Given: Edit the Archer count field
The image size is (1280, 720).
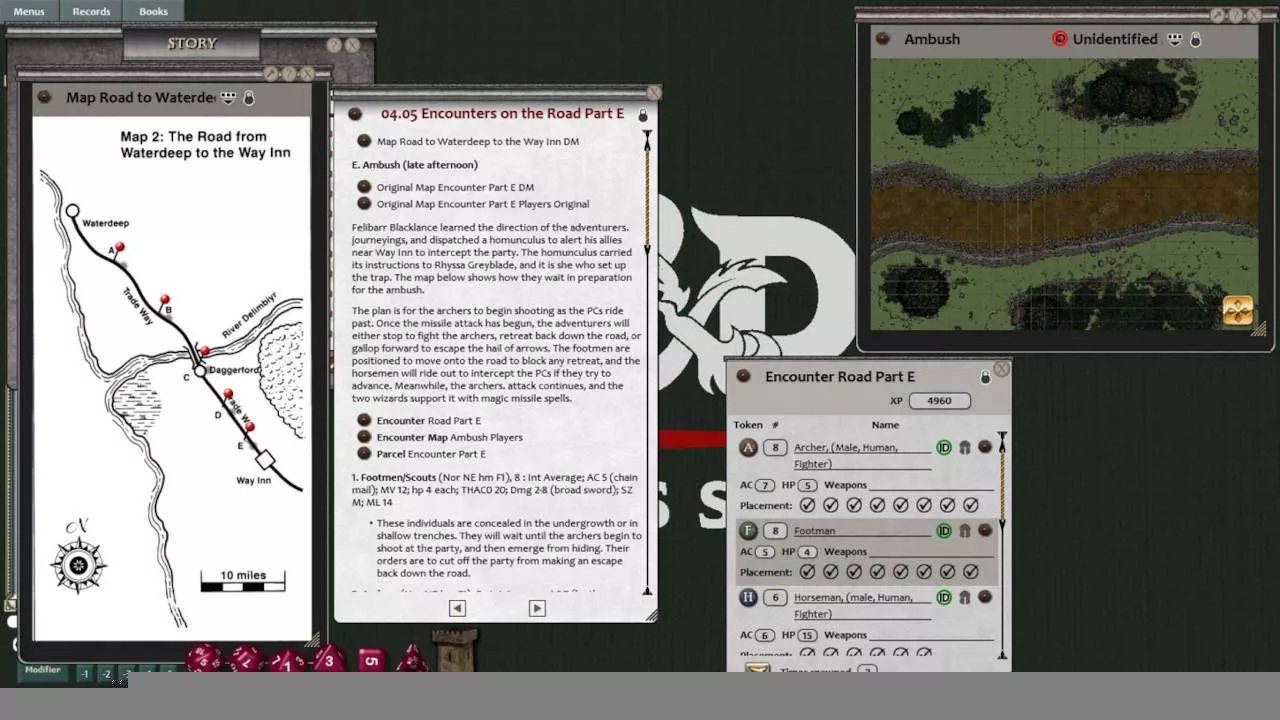Looking at the screenshot, I should 775,447.
